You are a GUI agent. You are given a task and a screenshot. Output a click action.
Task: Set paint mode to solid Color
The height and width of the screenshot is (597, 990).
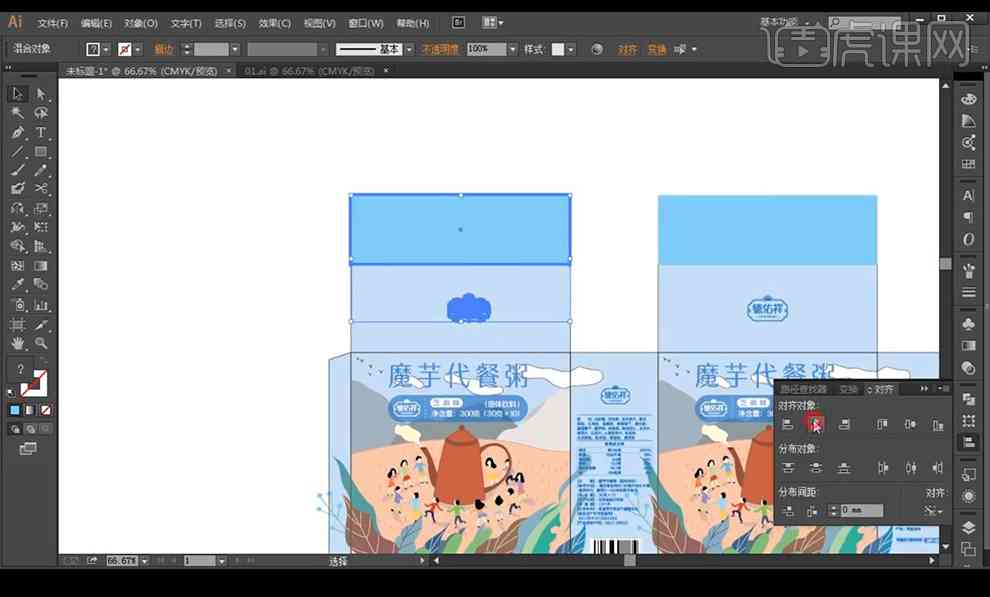[15, 410]
